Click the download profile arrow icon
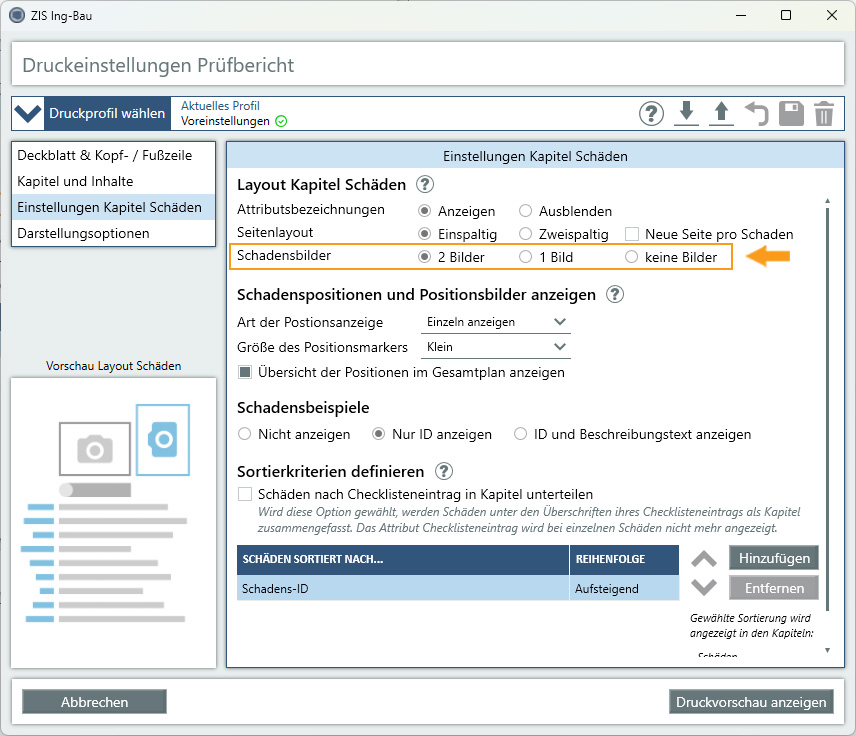This screenshot has height=736, width=856. click(686, 113)
